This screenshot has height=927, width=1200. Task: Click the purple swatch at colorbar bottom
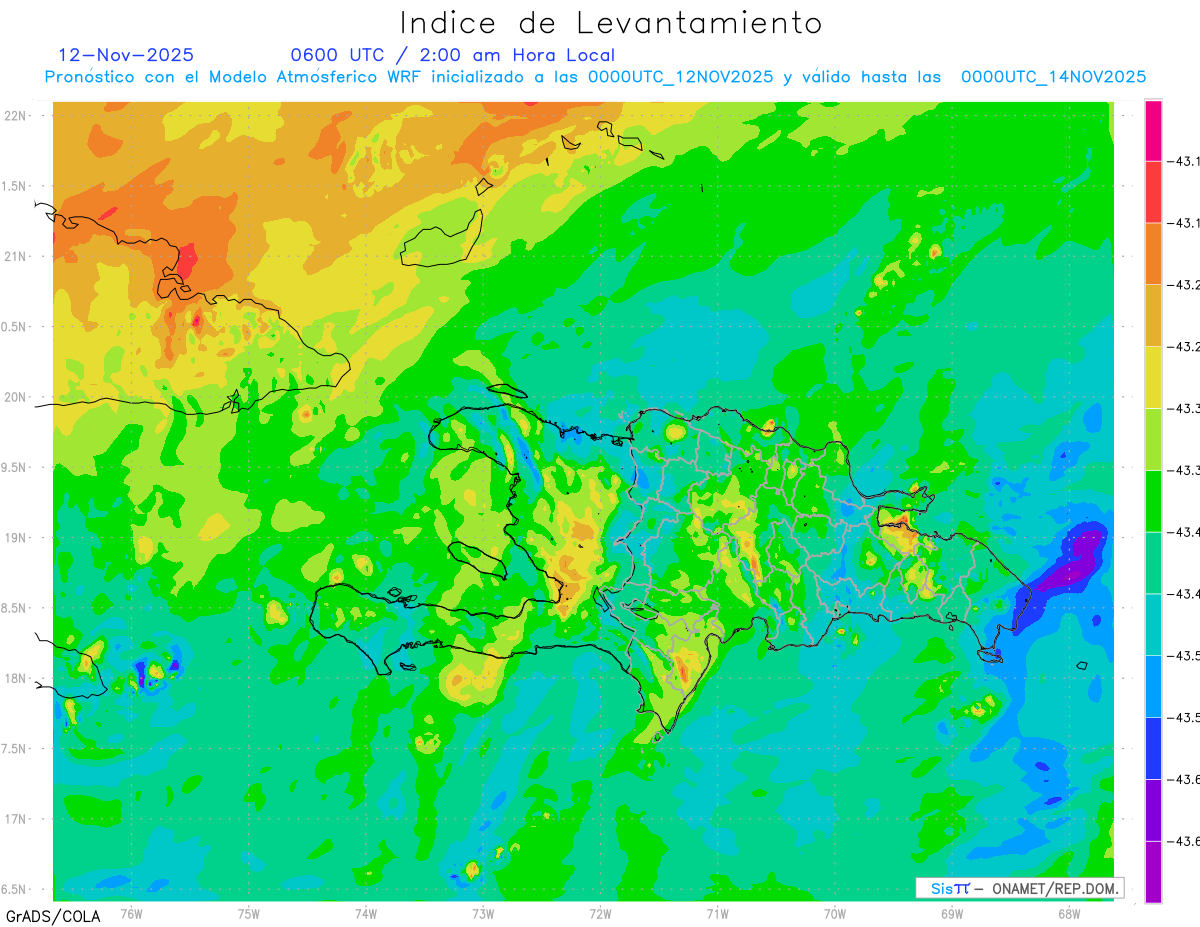click(1153, 872)
